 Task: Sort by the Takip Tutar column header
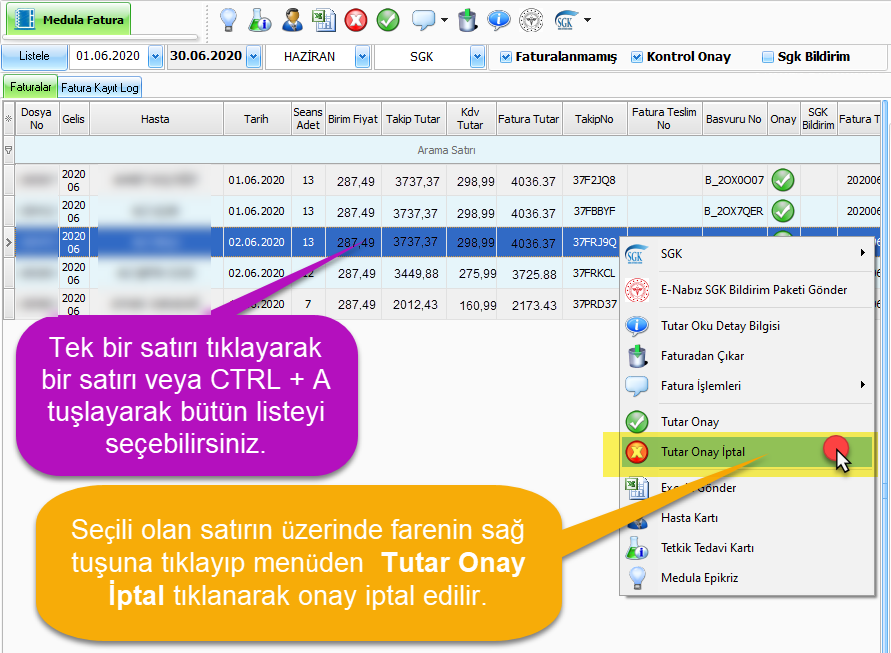[413, 119]
